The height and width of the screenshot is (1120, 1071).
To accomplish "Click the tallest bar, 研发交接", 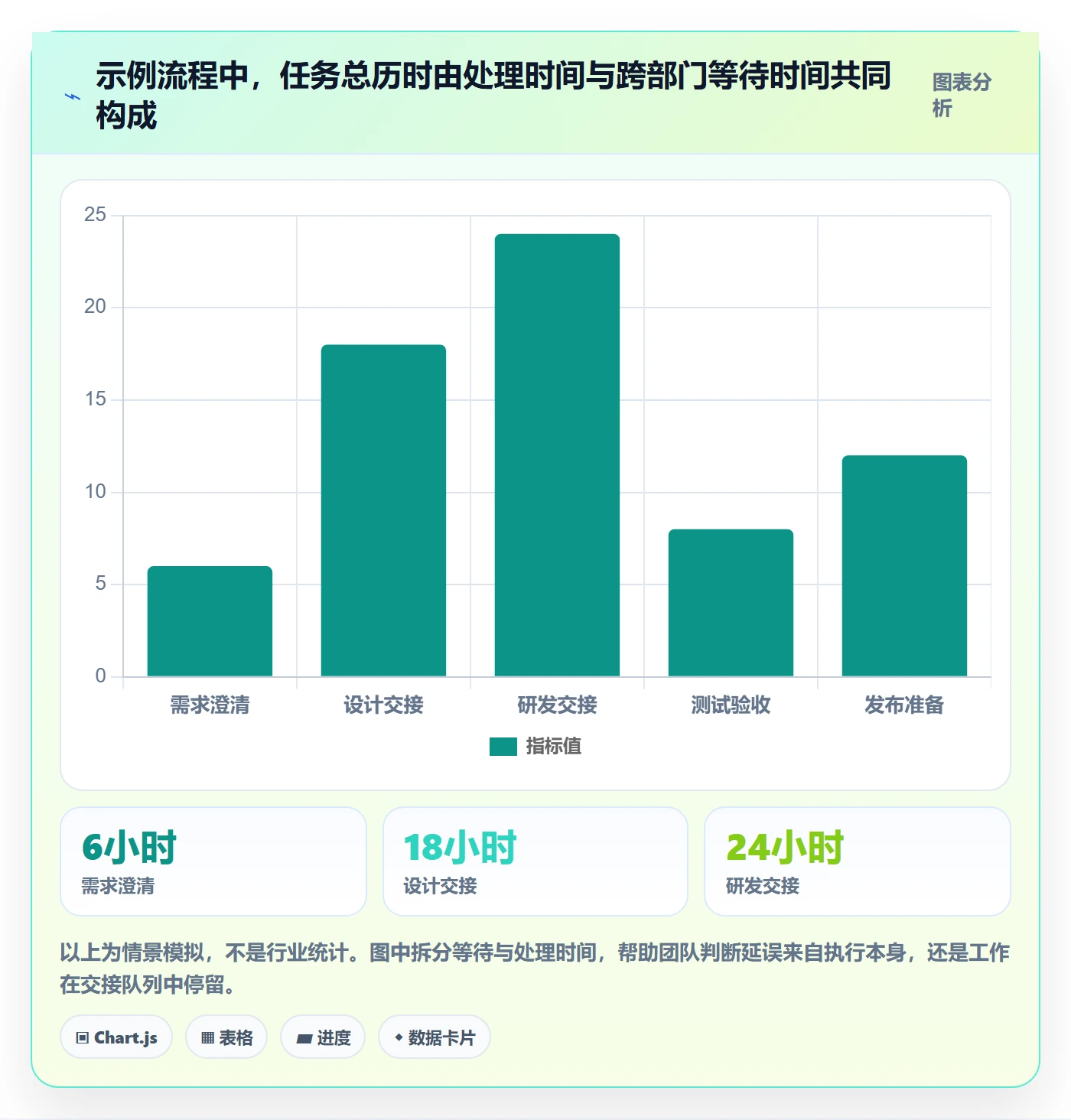I will tap(557, 455).
